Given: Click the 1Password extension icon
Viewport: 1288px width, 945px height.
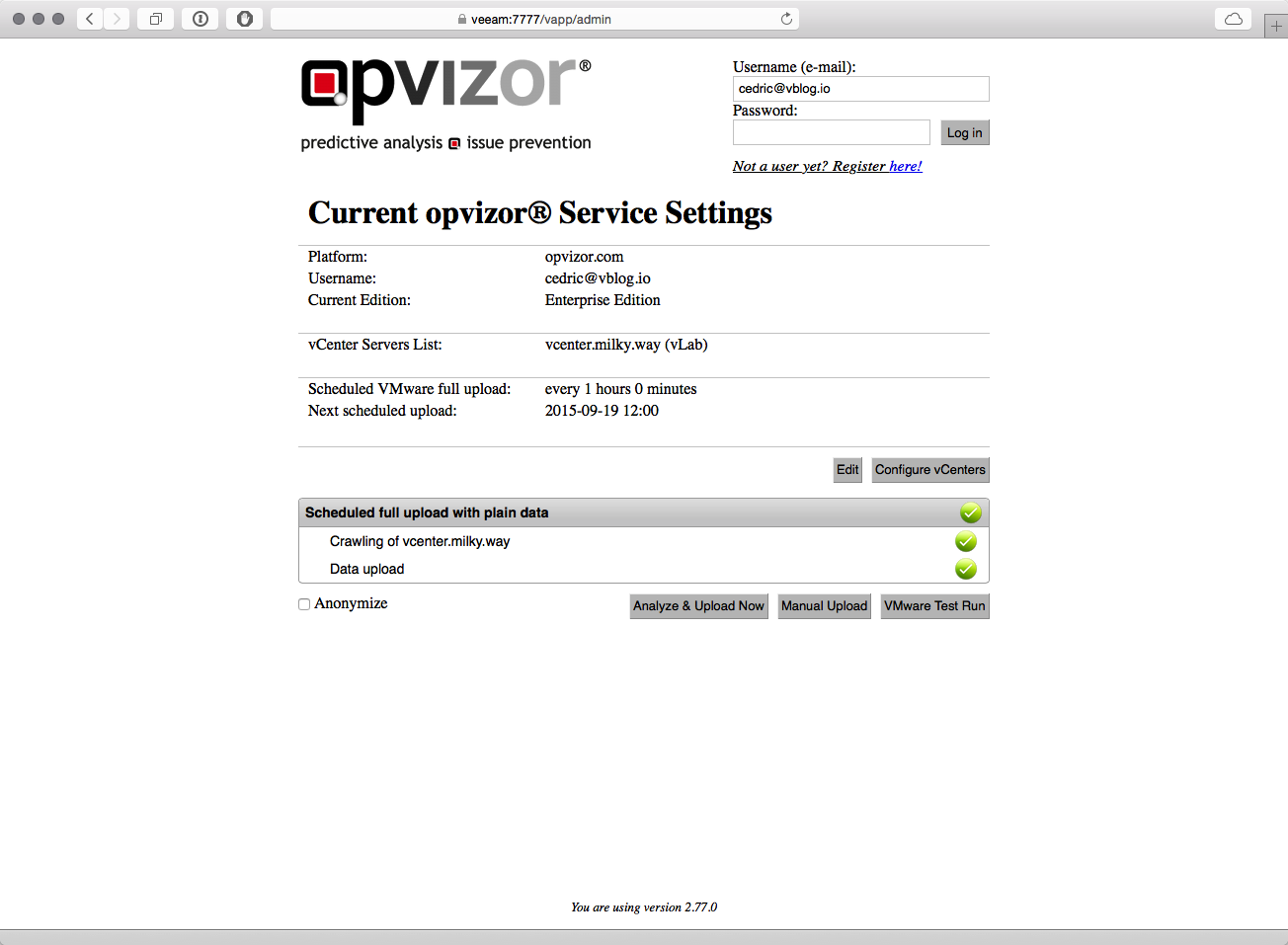Looking at the screenshot, I should 201,19.
